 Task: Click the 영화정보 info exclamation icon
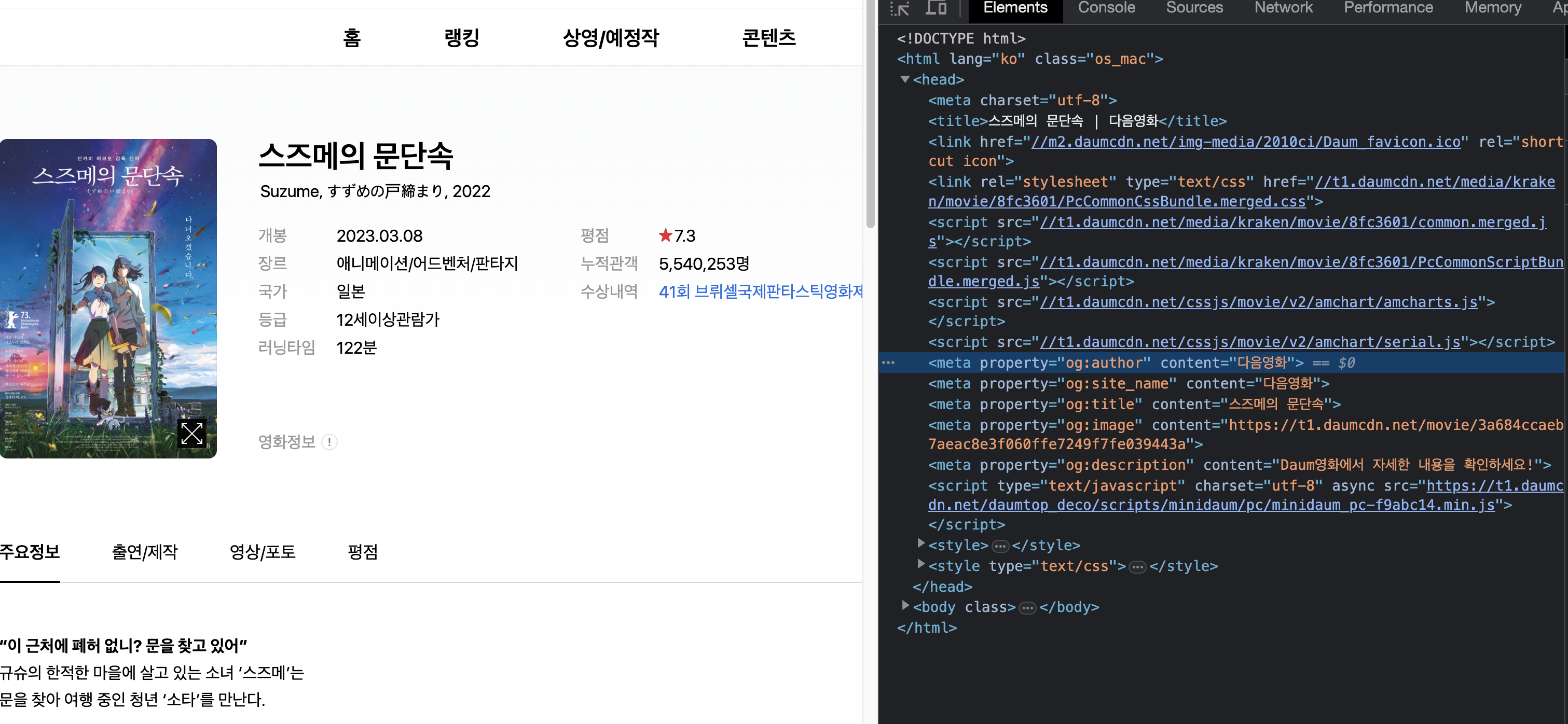pyautogui.click(x=329, y=442)
